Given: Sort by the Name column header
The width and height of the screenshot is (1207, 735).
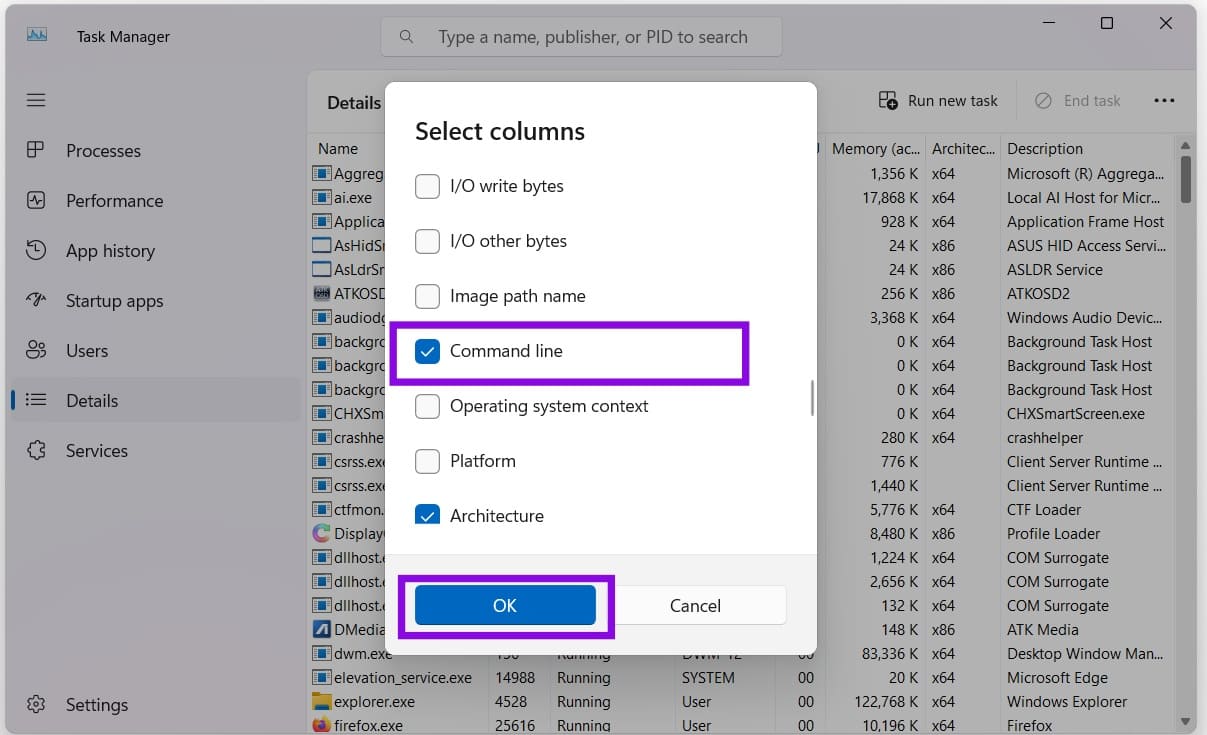Looking at the screenshot, I should point(338,148).
